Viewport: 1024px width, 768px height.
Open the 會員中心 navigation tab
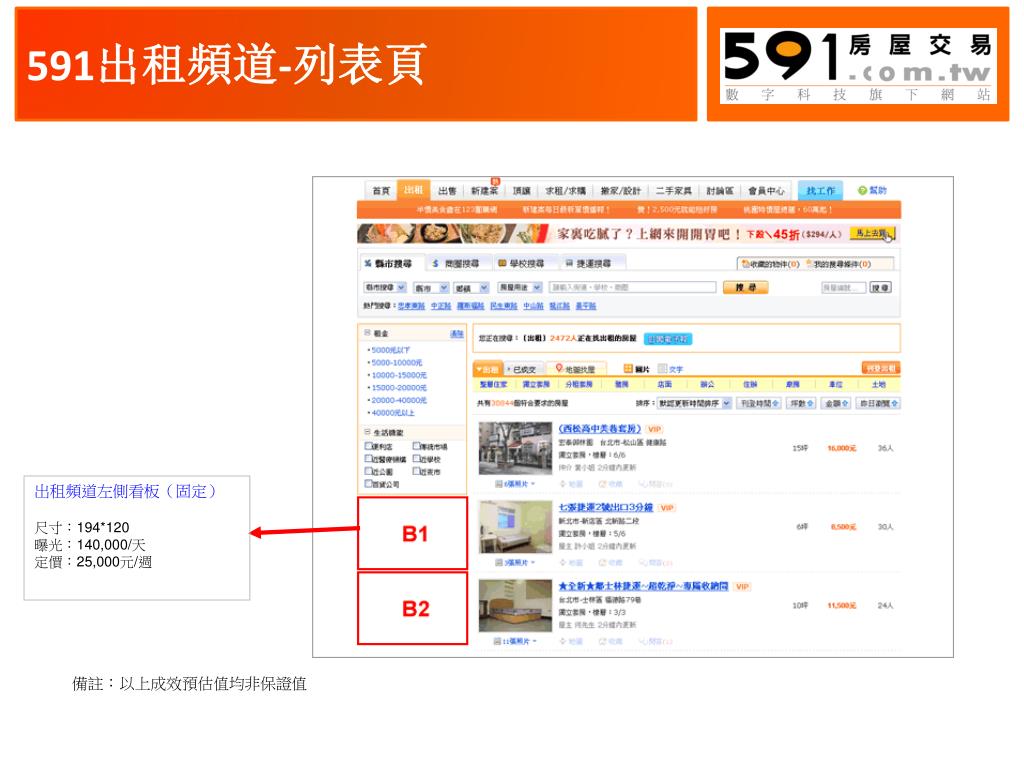click(766, 191)
